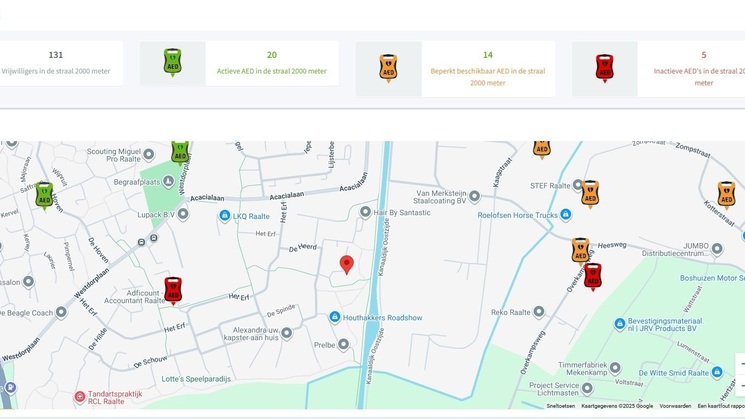
Task: Select the red AED marker near Adficount Accountant
Action: 173,289
